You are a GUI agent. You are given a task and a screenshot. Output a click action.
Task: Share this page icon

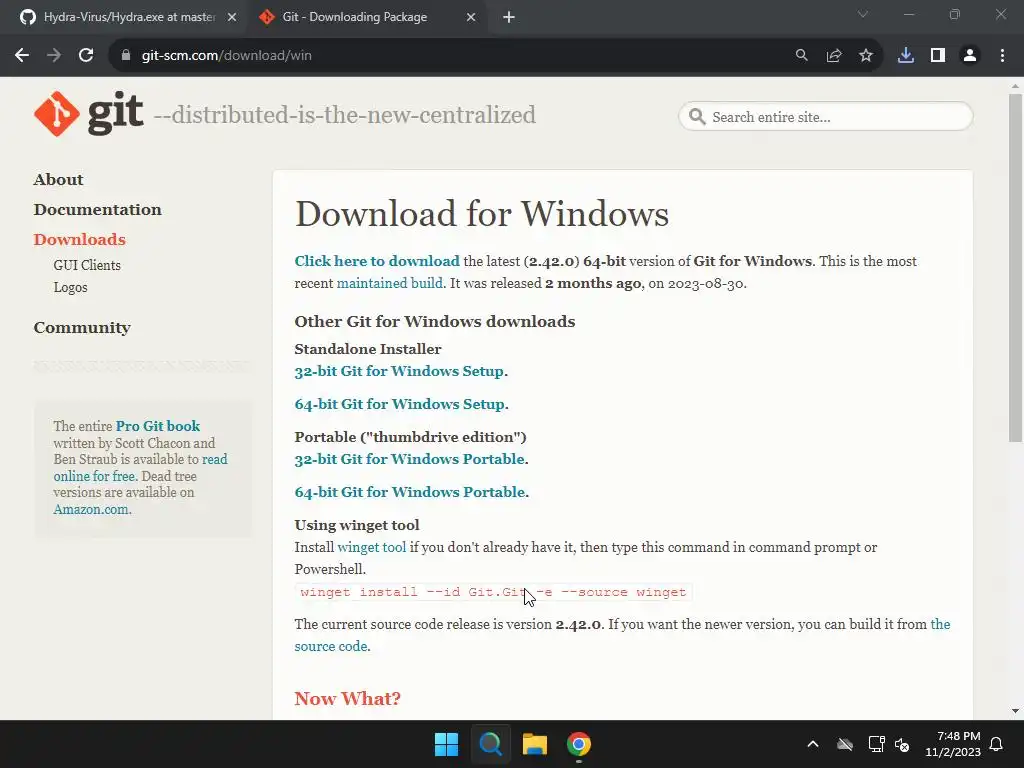pos(834,56)
